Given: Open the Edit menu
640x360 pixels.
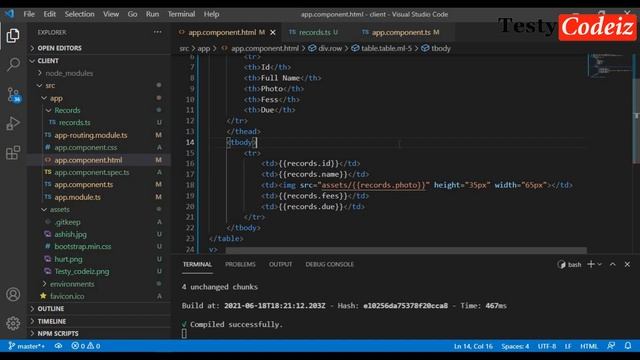Looking at the screenshot, I should click(49, 14).
